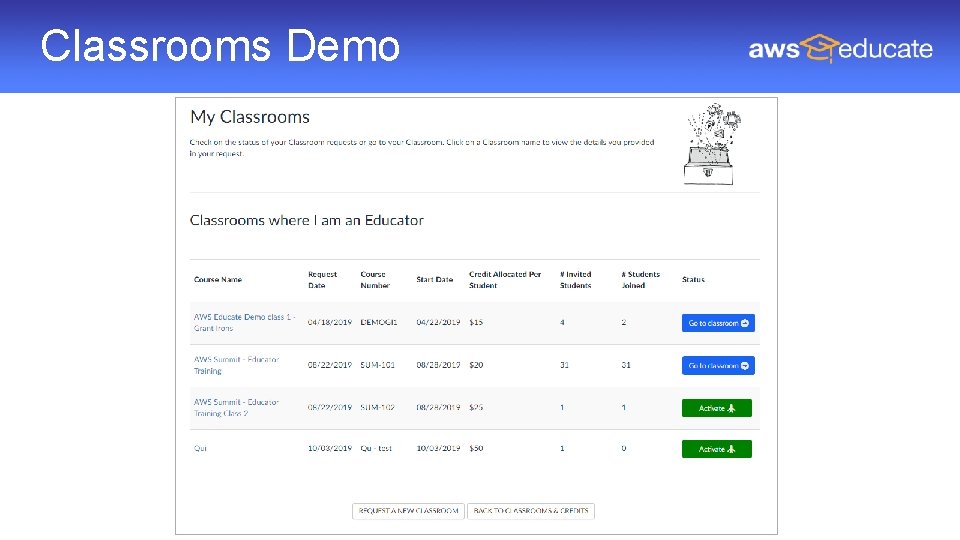
Task: Go to classroom for SUM-101 course
Action: coord(718,366)
